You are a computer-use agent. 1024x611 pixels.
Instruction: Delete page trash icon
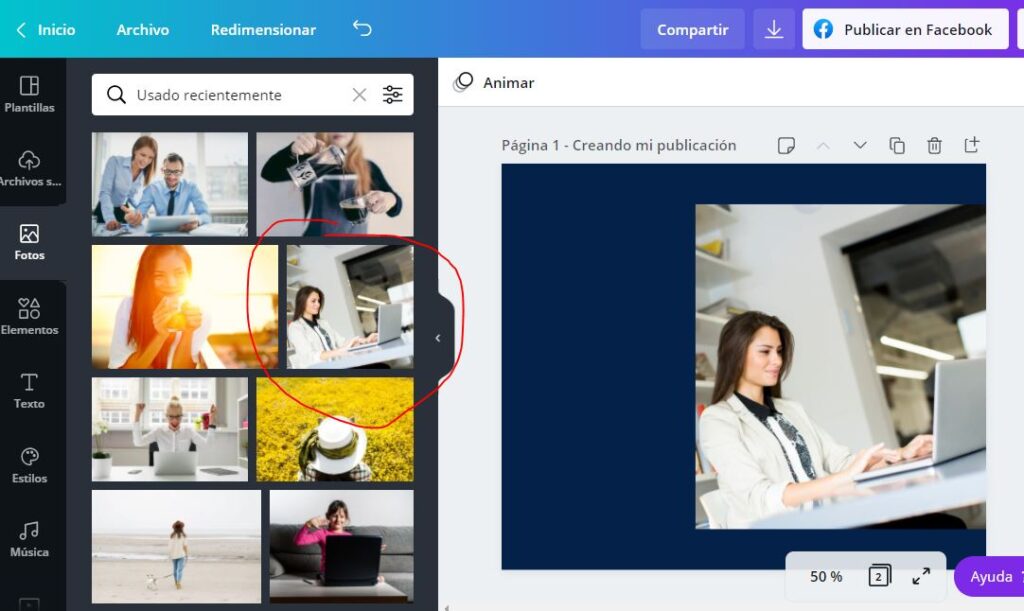point(934,145)
